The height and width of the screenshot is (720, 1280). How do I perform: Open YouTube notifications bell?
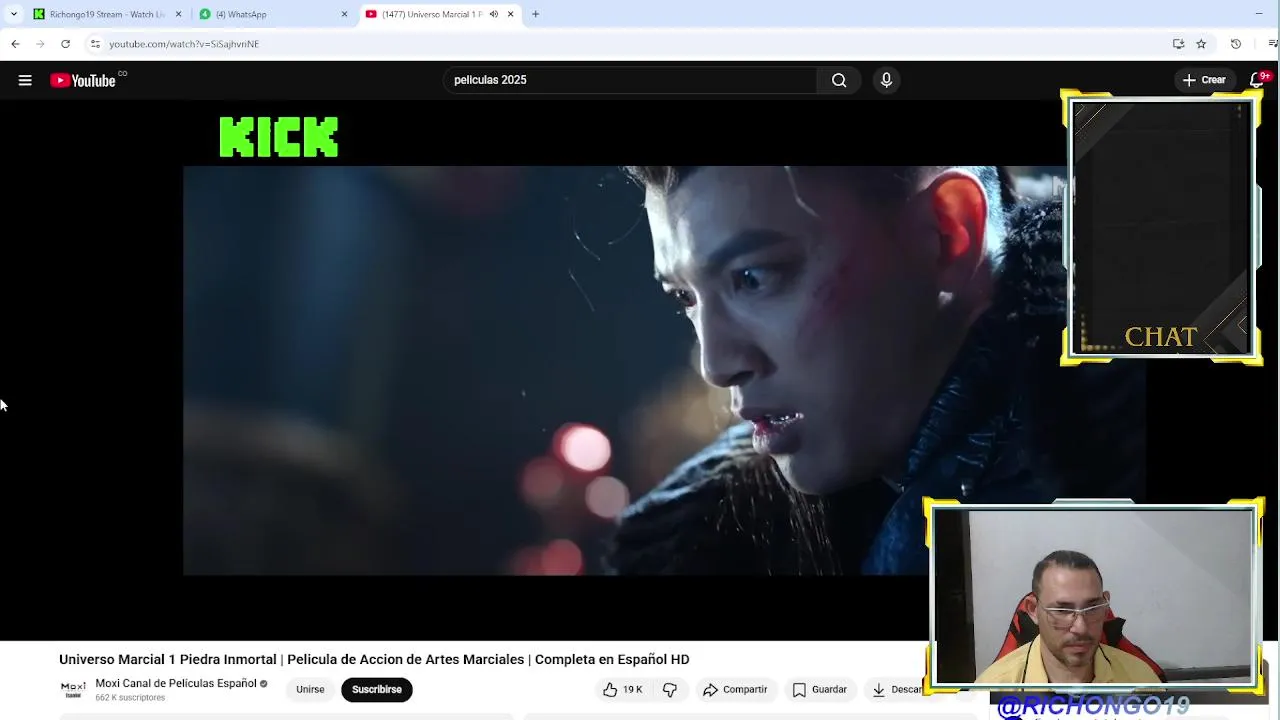click(x=1257, y=80)
